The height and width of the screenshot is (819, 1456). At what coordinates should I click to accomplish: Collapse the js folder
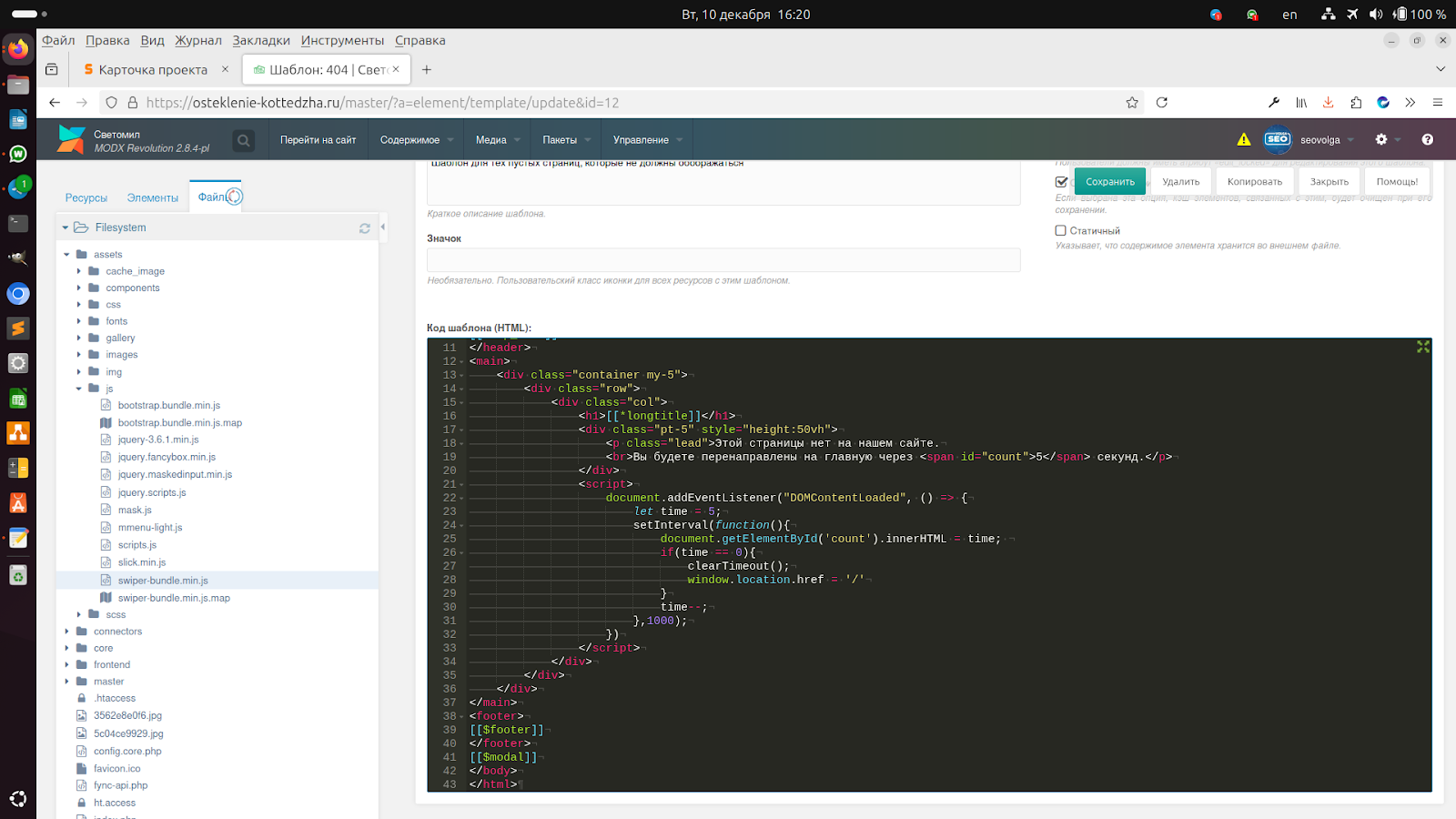click(x=79, y=389)
